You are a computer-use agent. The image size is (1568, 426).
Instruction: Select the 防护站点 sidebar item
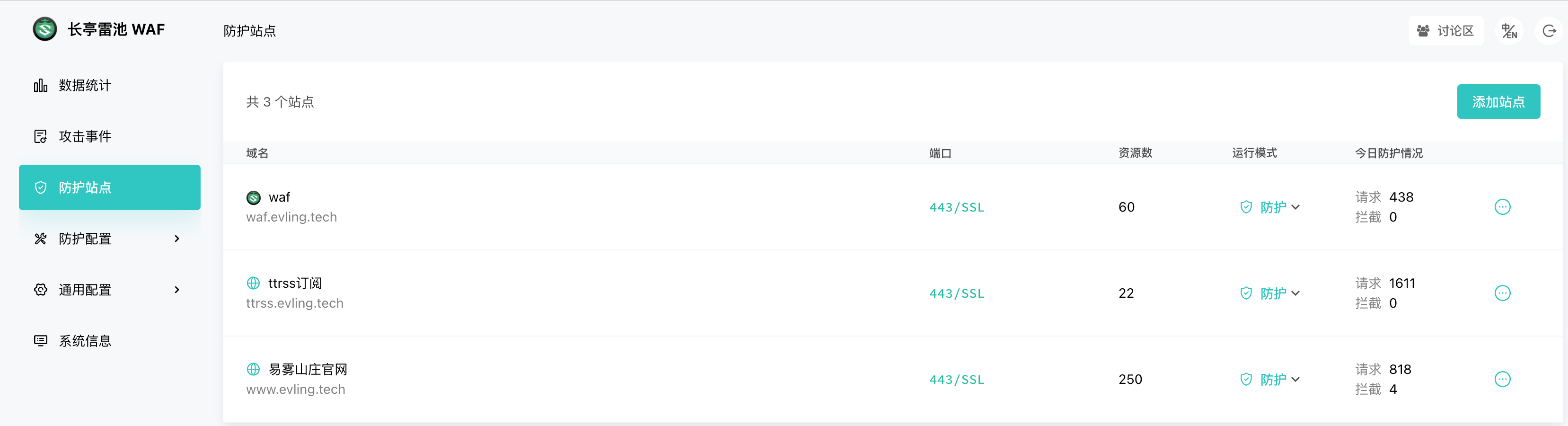109,187
